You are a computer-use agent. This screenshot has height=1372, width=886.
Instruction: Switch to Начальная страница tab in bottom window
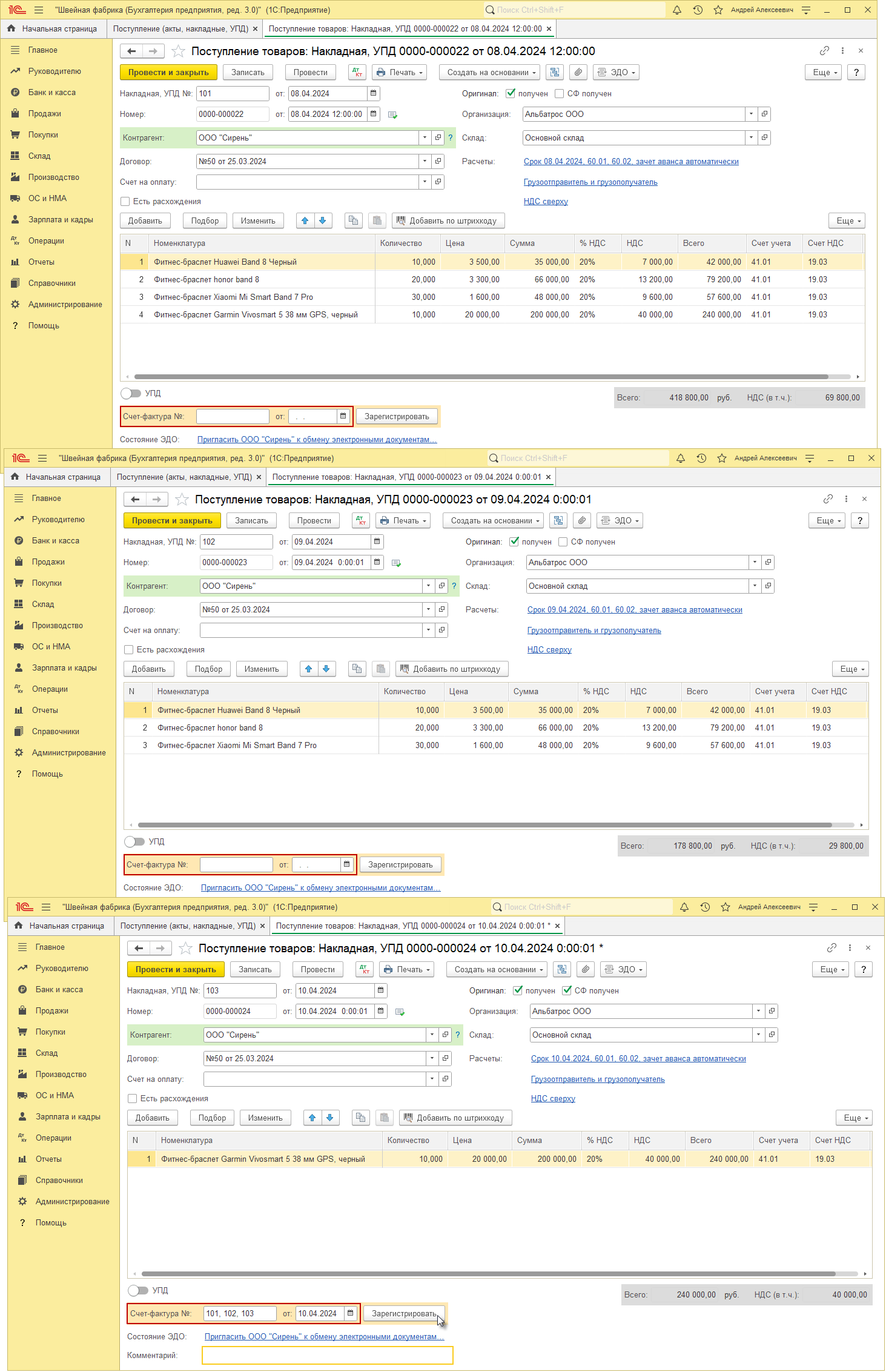point(60,926)
